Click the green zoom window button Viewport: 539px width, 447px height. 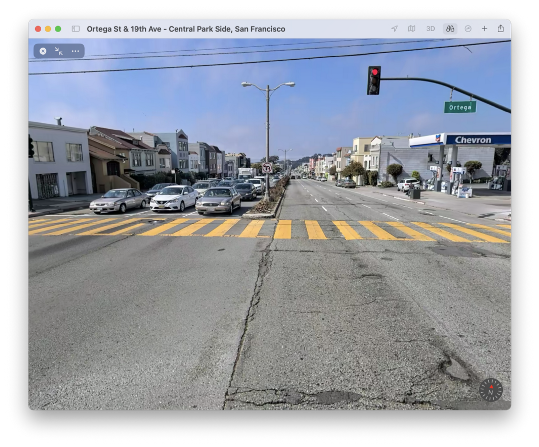point(58,29)
